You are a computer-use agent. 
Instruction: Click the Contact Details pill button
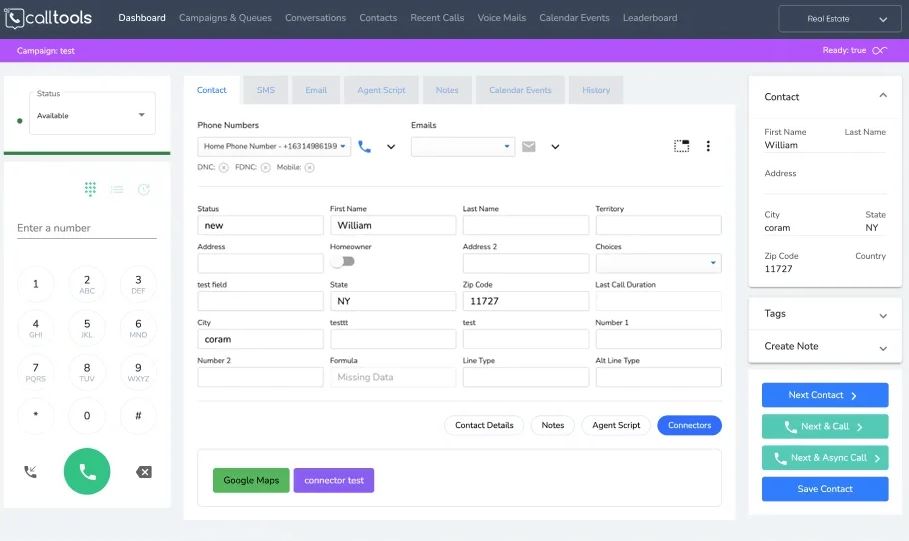coord(484,425)
